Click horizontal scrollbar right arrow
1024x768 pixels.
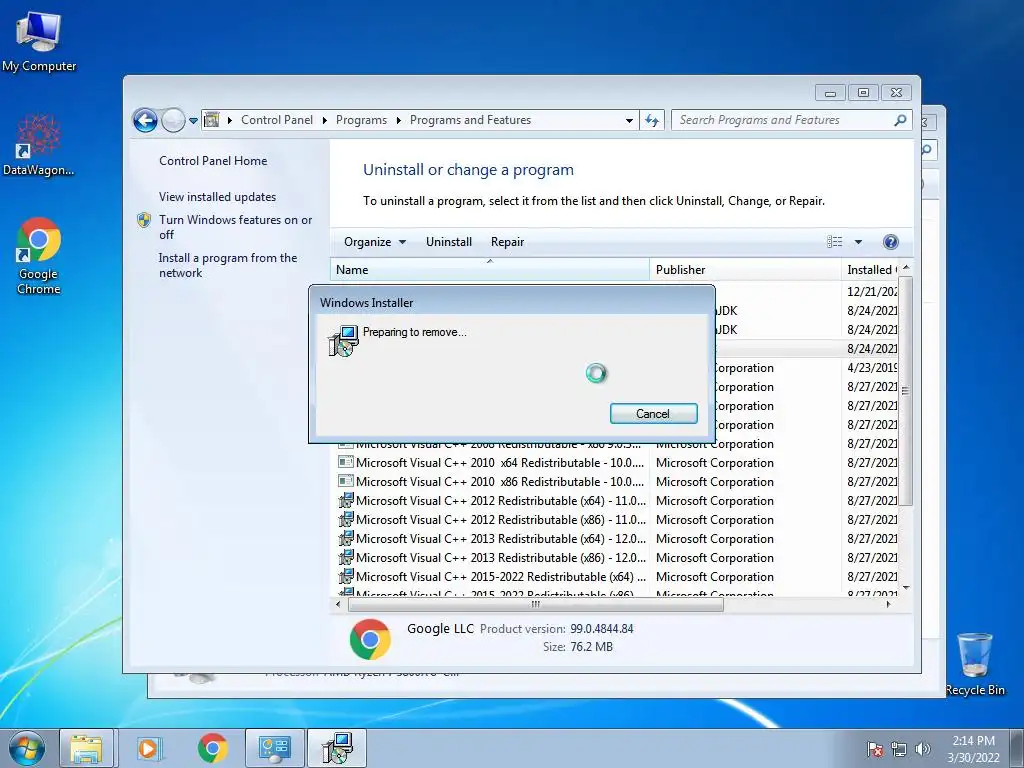point(888,605)
